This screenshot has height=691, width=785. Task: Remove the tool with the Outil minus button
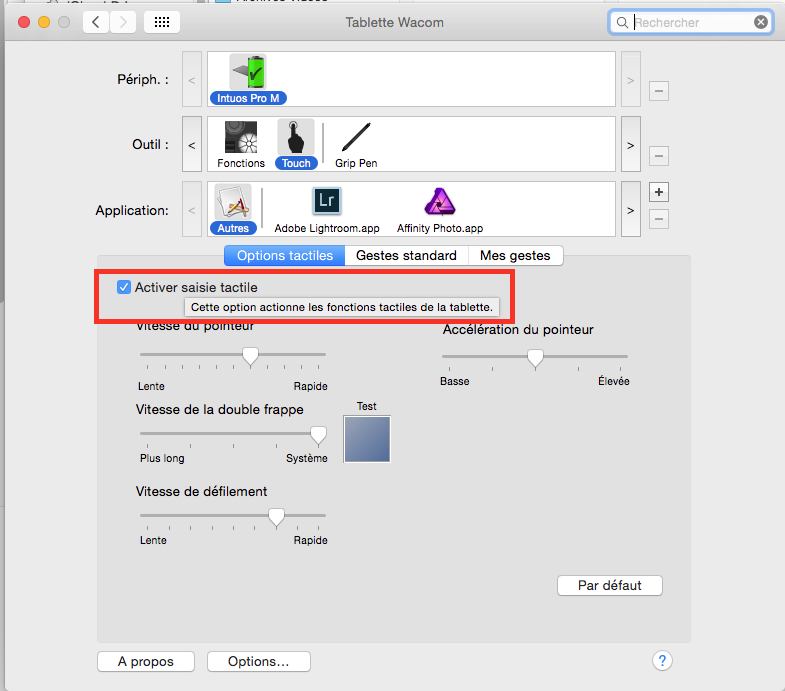coord(659,156)
